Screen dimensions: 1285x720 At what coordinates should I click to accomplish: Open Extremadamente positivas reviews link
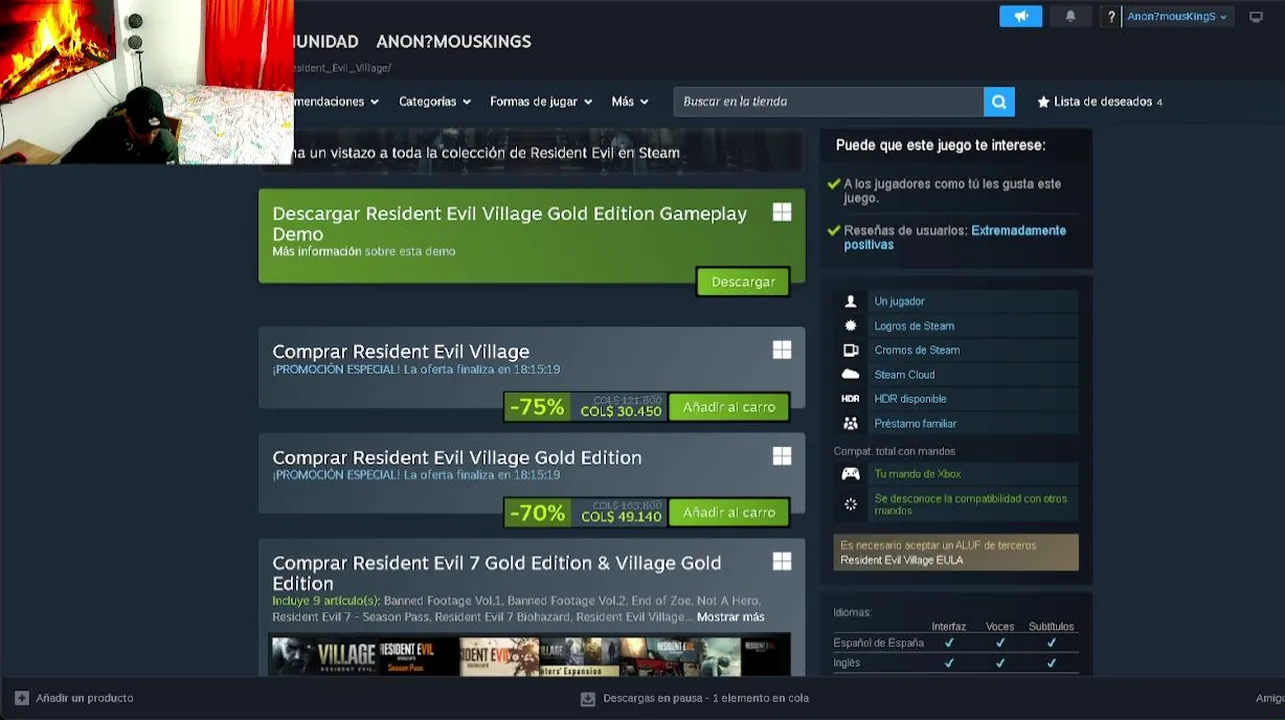(955, 237)
